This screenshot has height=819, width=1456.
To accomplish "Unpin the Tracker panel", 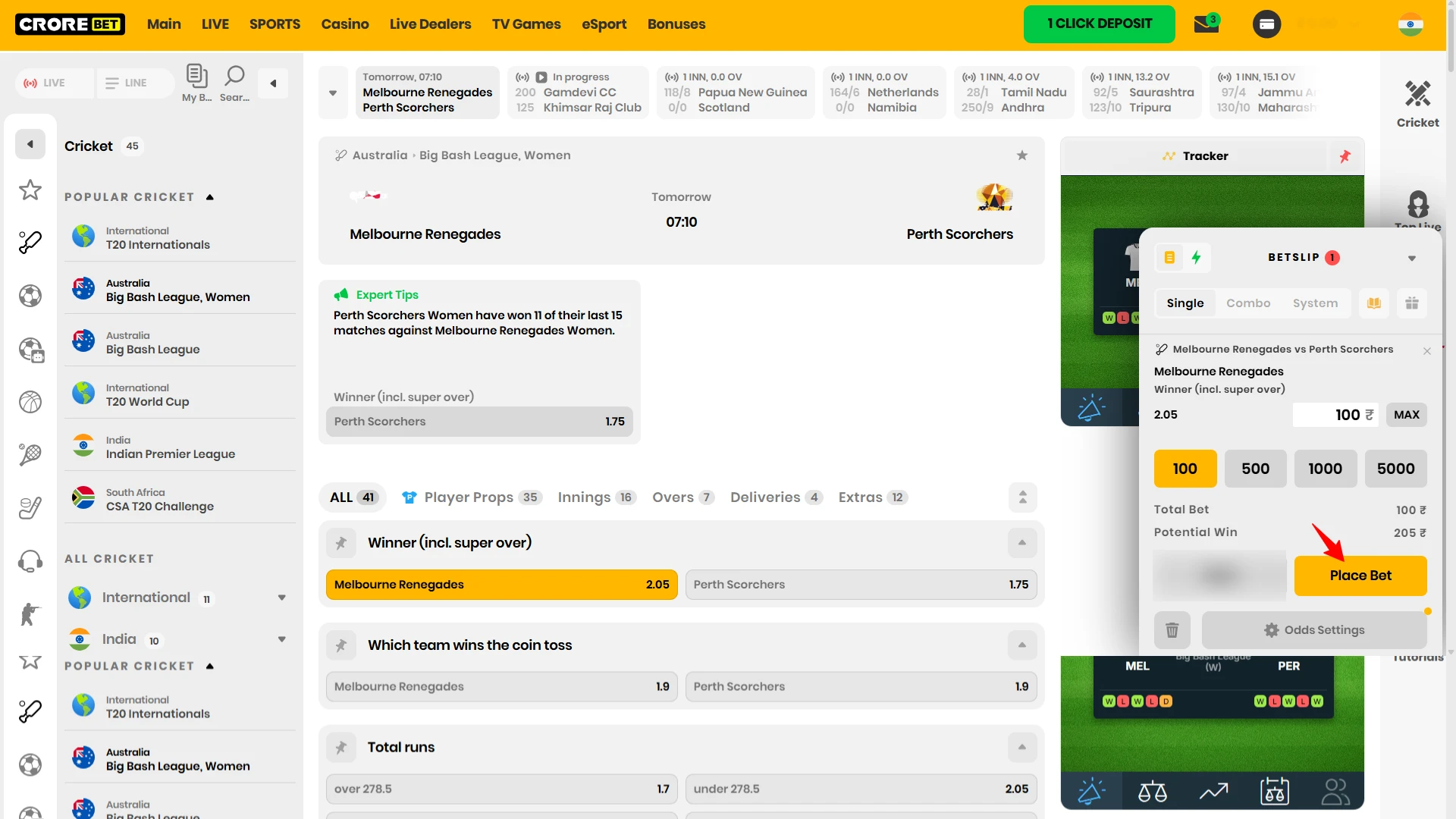I will point(1345,156).
